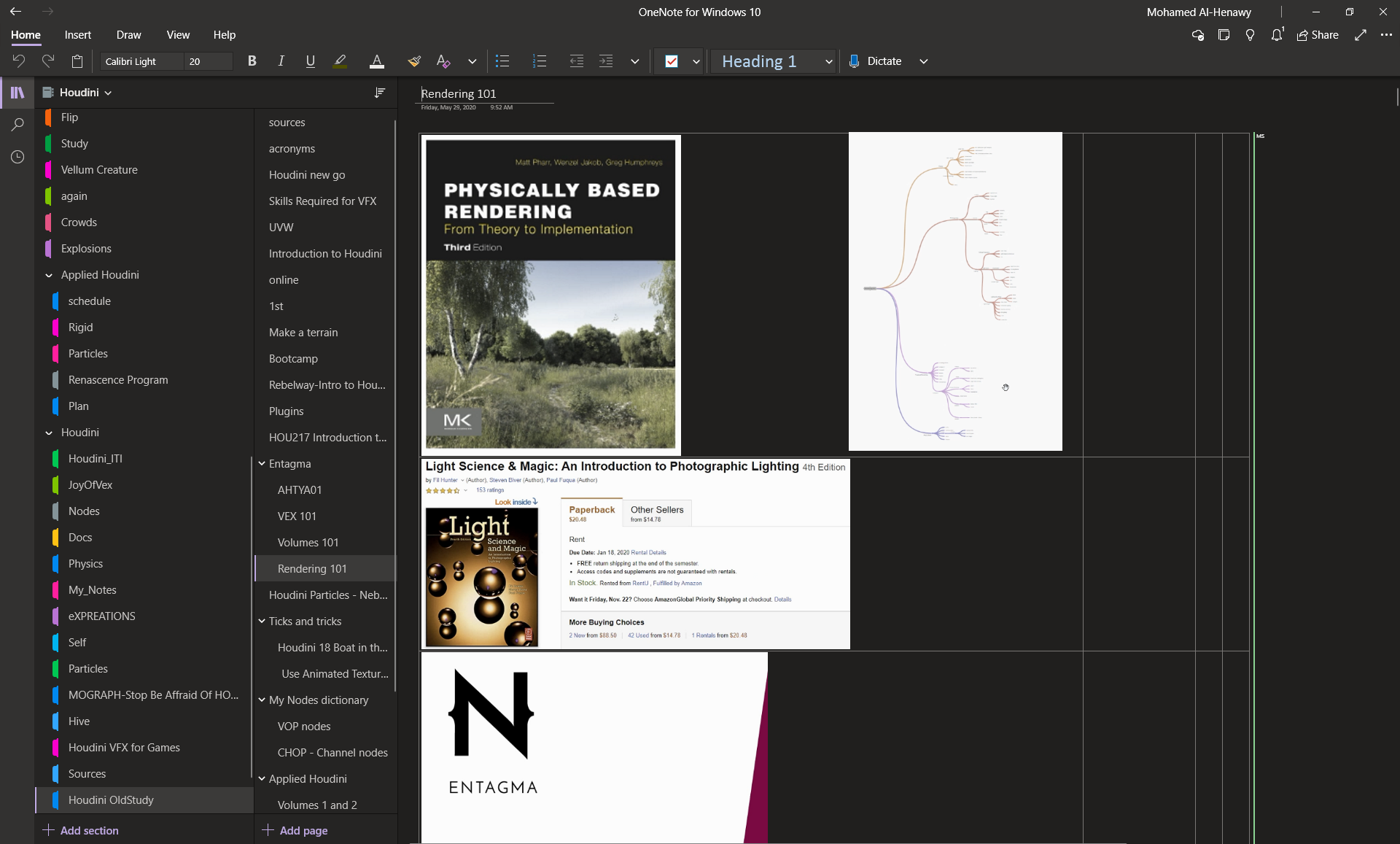The image size is (1400, 844).
Task: Open the Heading 1 styles dropdown
Action: [x=828, y=62]
